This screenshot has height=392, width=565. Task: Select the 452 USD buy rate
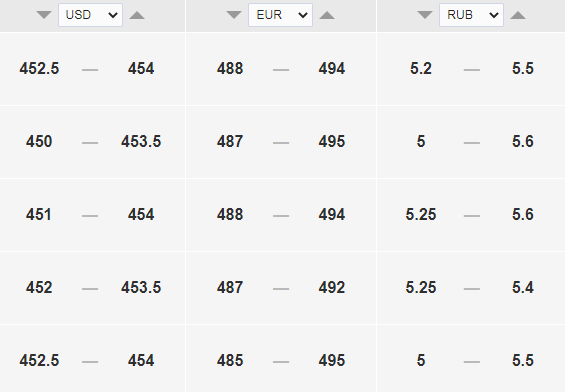tap(39, 288)
